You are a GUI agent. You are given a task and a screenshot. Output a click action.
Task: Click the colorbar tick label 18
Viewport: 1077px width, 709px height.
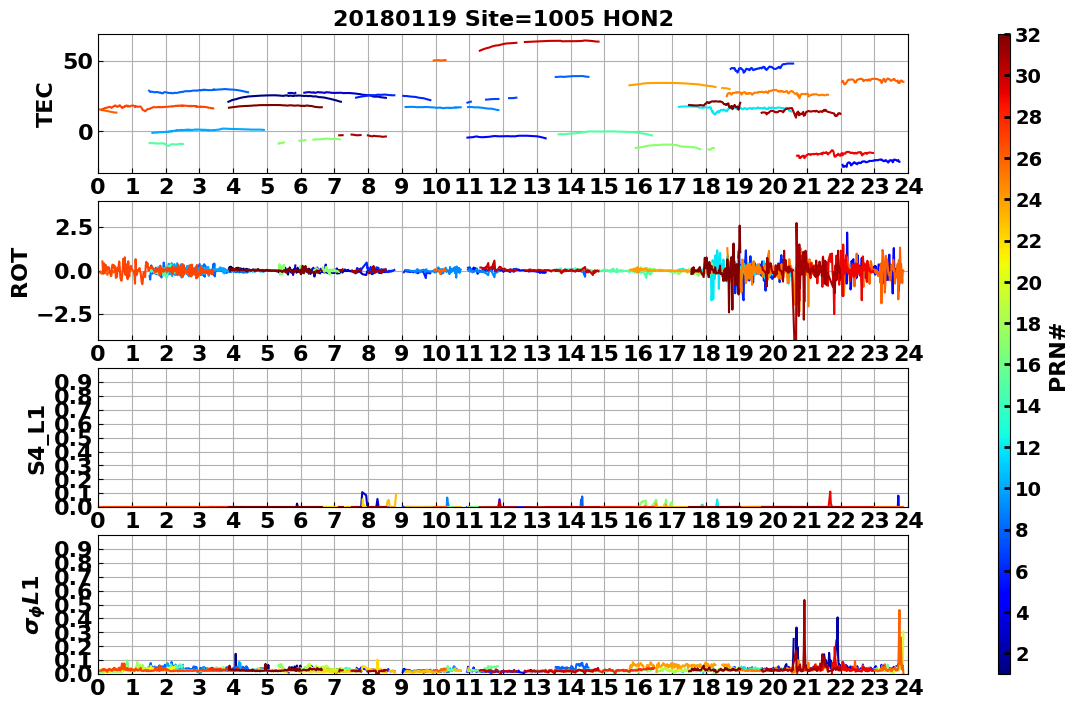(x=1028, y=324)
